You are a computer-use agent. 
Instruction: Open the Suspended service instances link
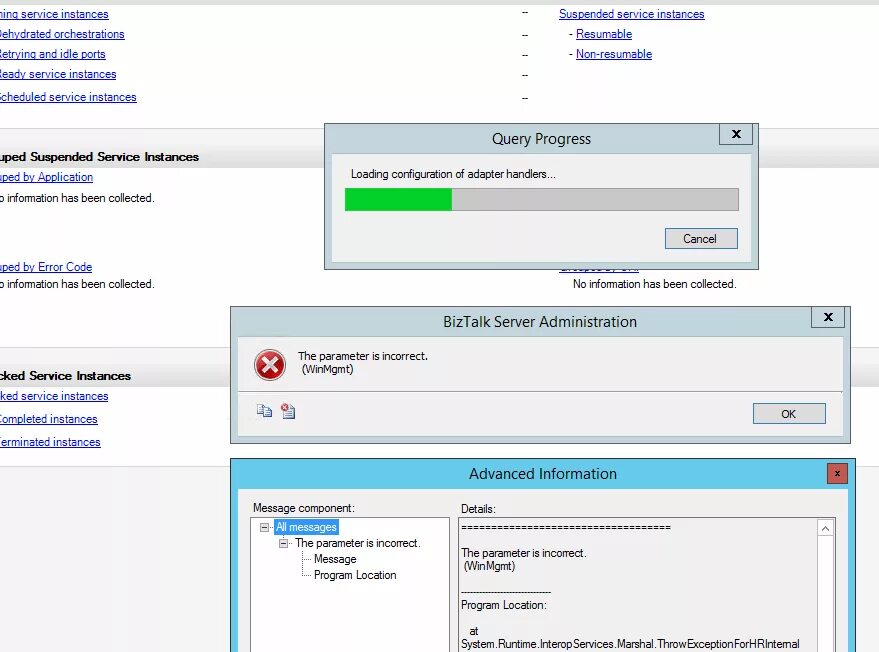point(631,14)
